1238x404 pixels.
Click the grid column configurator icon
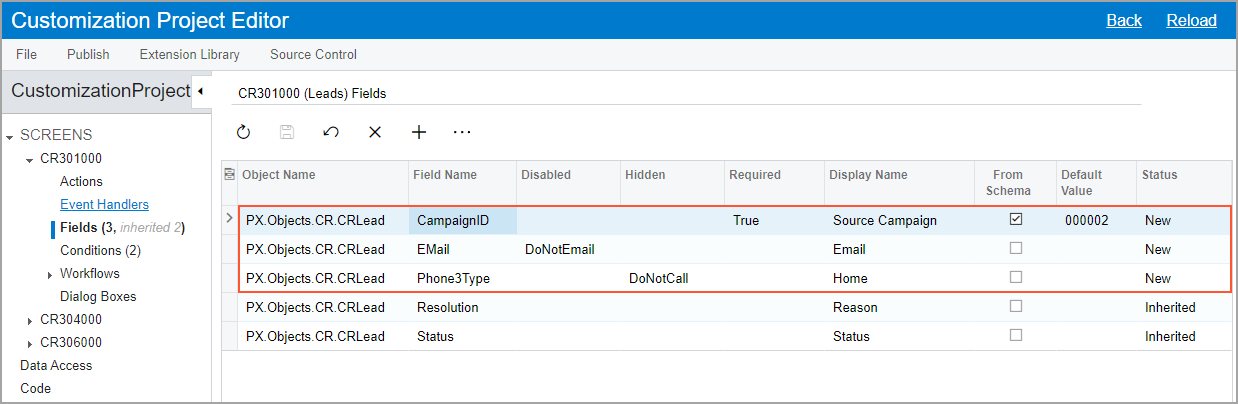(229, 175)
